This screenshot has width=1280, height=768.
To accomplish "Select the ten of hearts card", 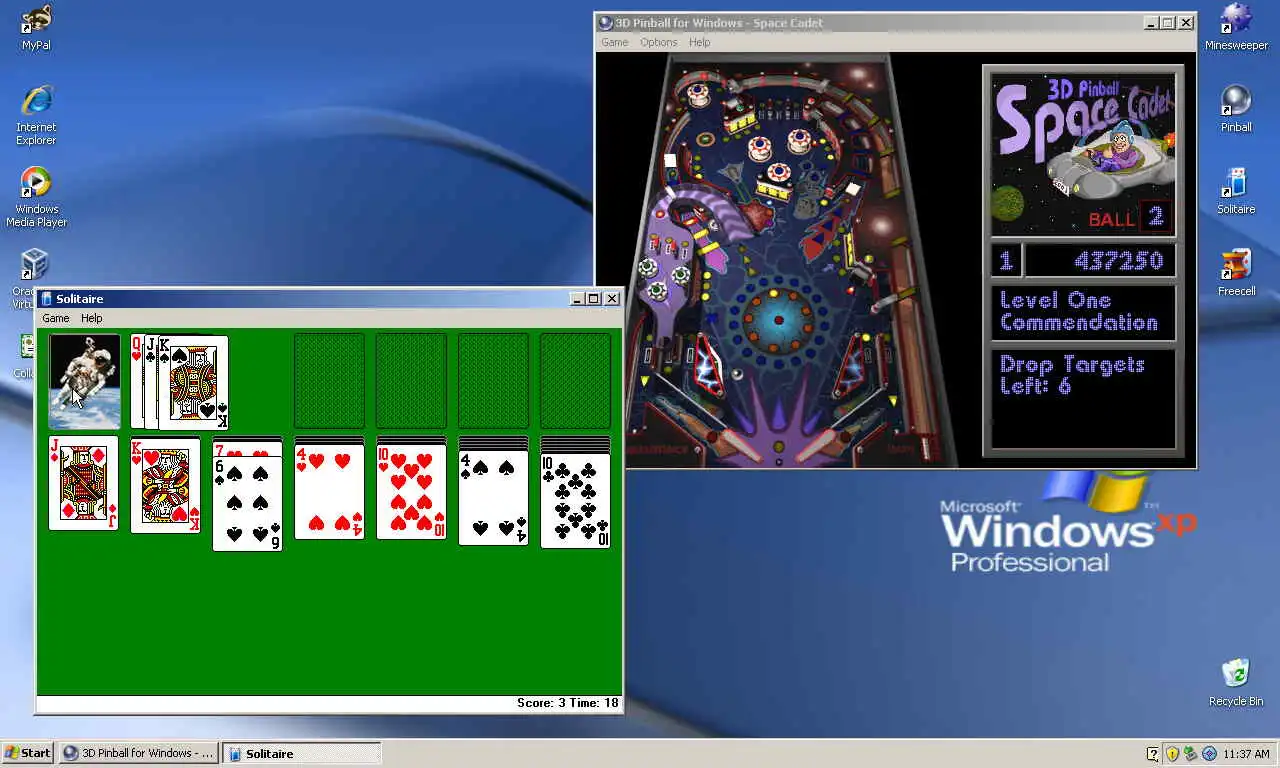I will 411,492.
